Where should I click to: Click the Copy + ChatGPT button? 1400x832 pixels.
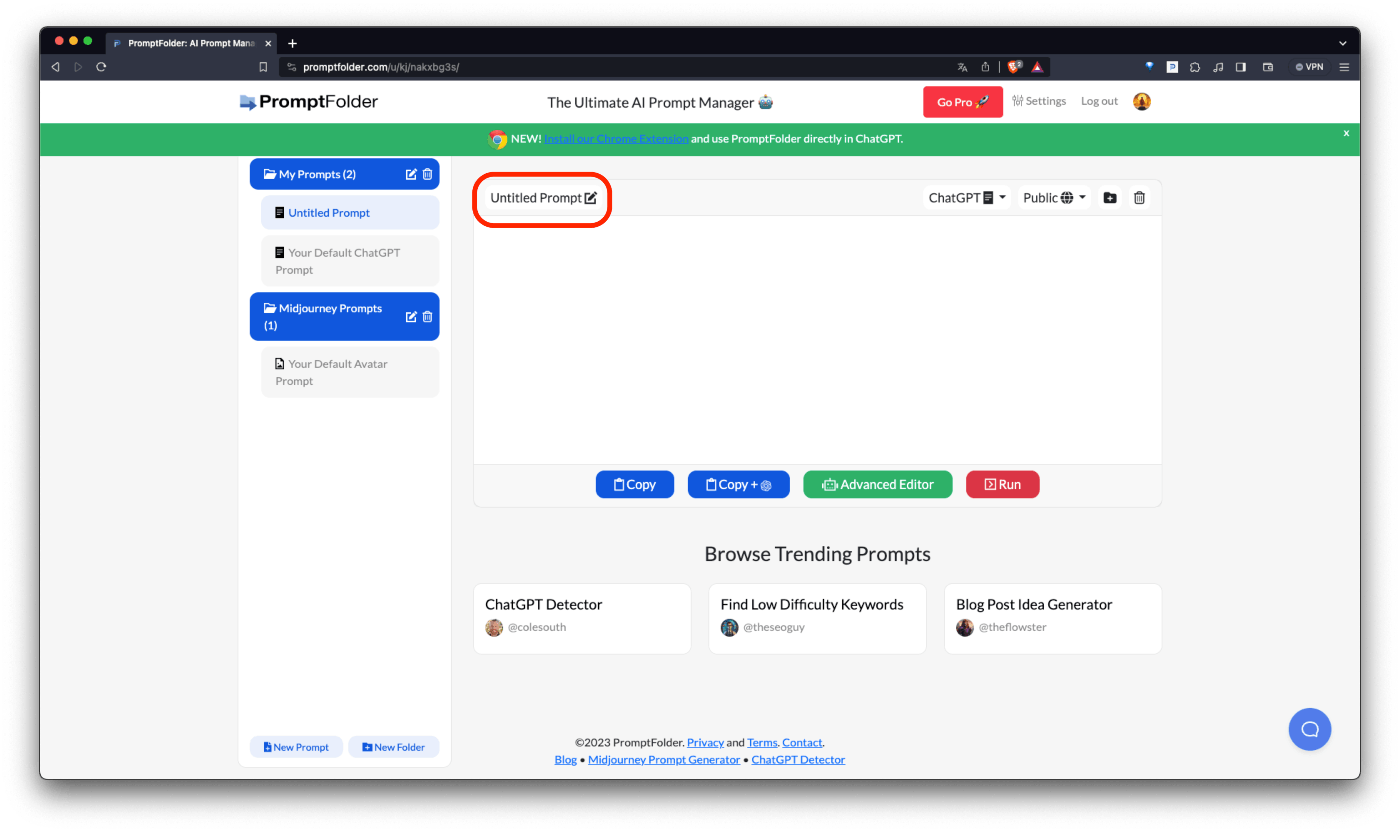[739, 484]
